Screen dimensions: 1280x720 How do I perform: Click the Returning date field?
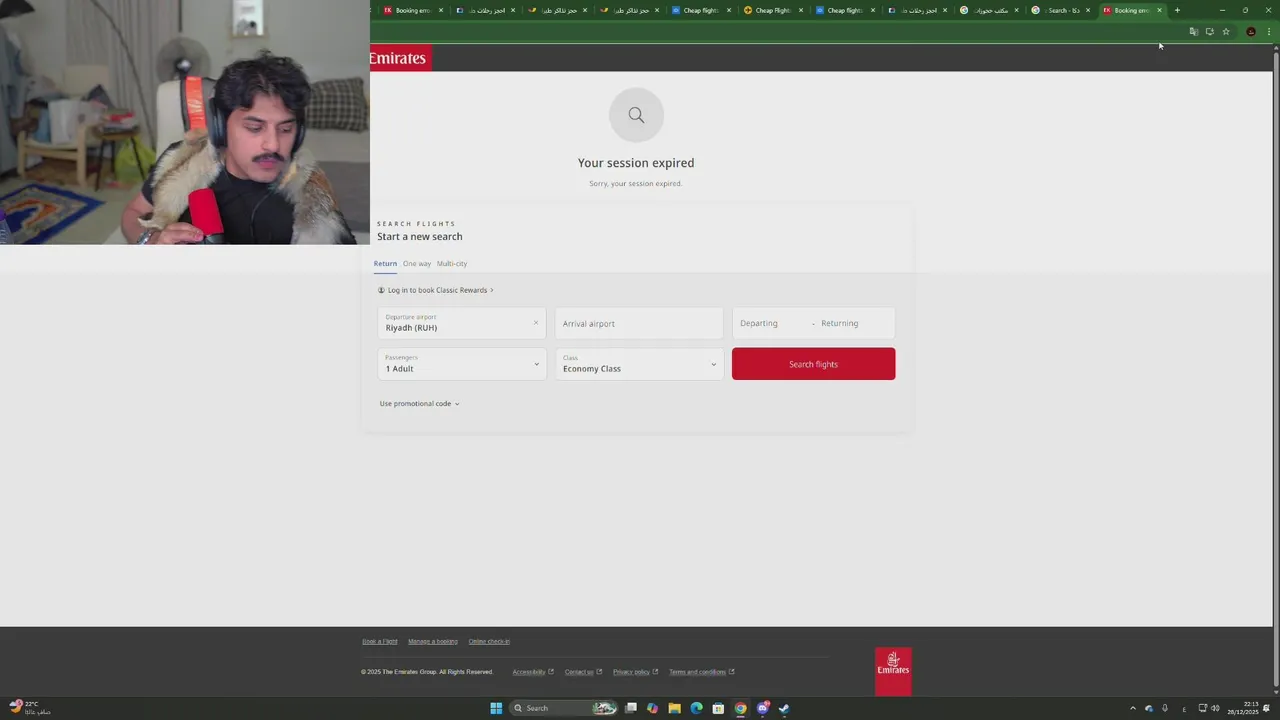coord(855,323)
